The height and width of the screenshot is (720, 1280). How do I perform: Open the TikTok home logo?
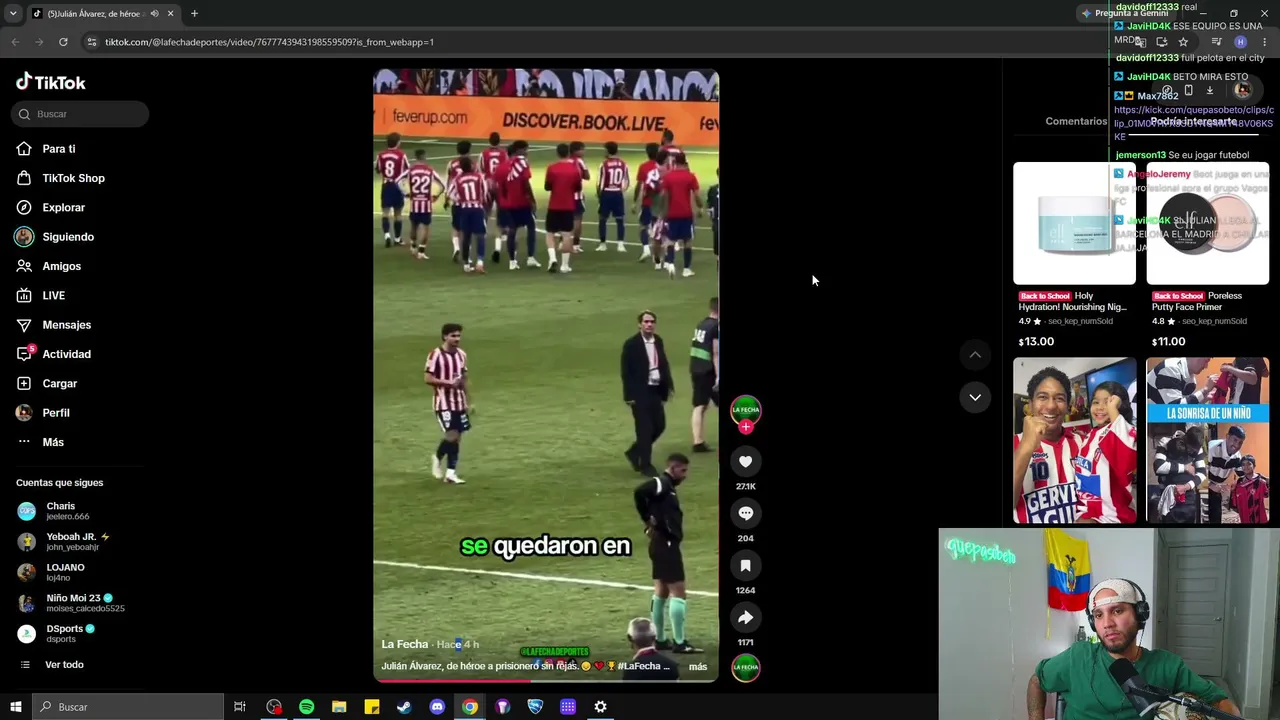[51, 82]
